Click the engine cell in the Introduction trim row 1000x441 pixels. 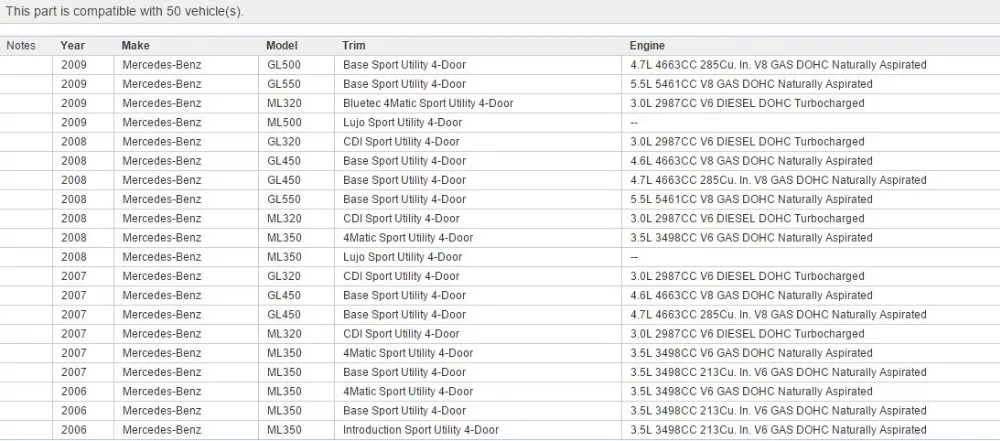point(777,430)
